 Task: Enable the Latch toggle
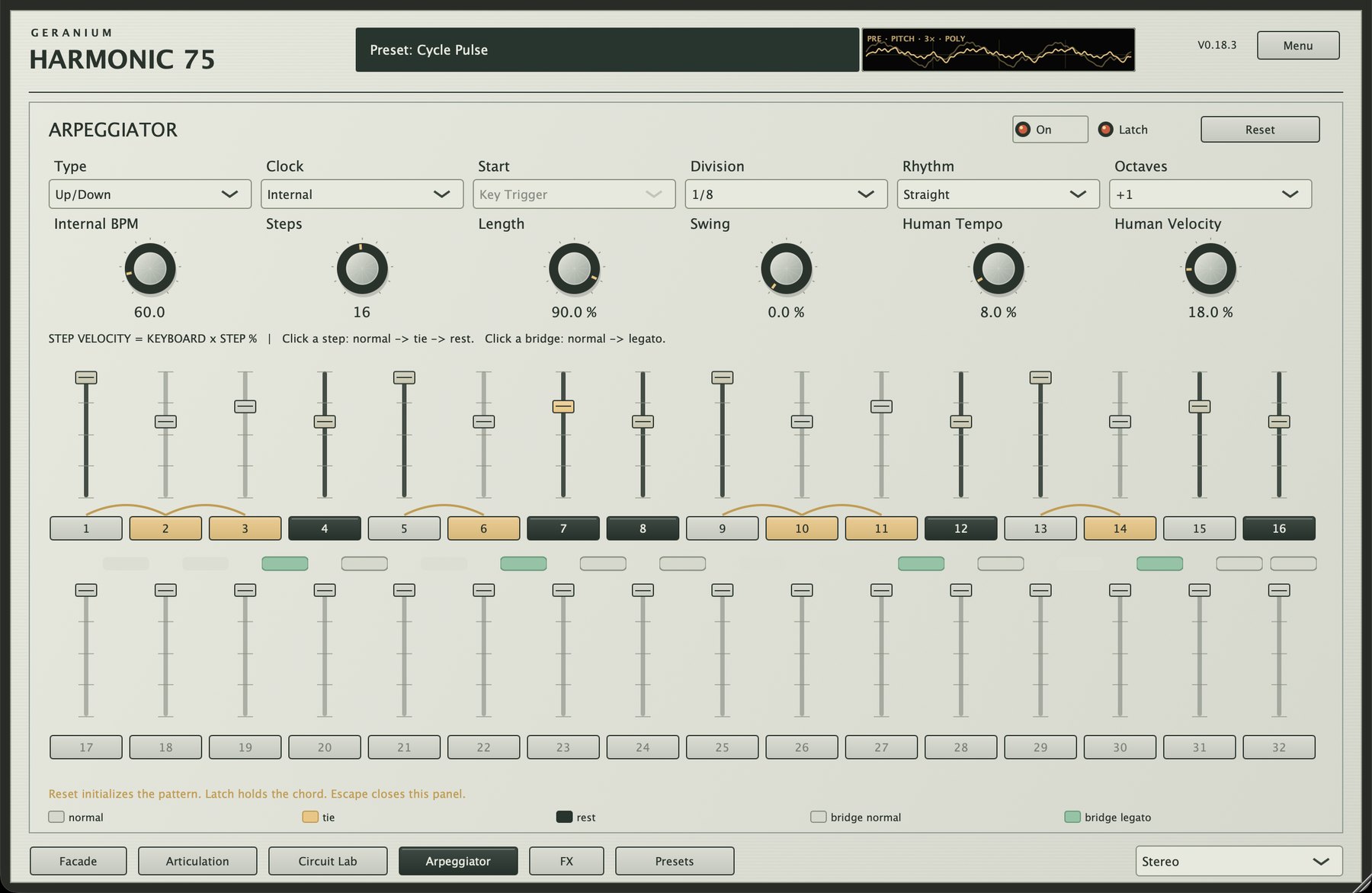tap(1123, 130)
